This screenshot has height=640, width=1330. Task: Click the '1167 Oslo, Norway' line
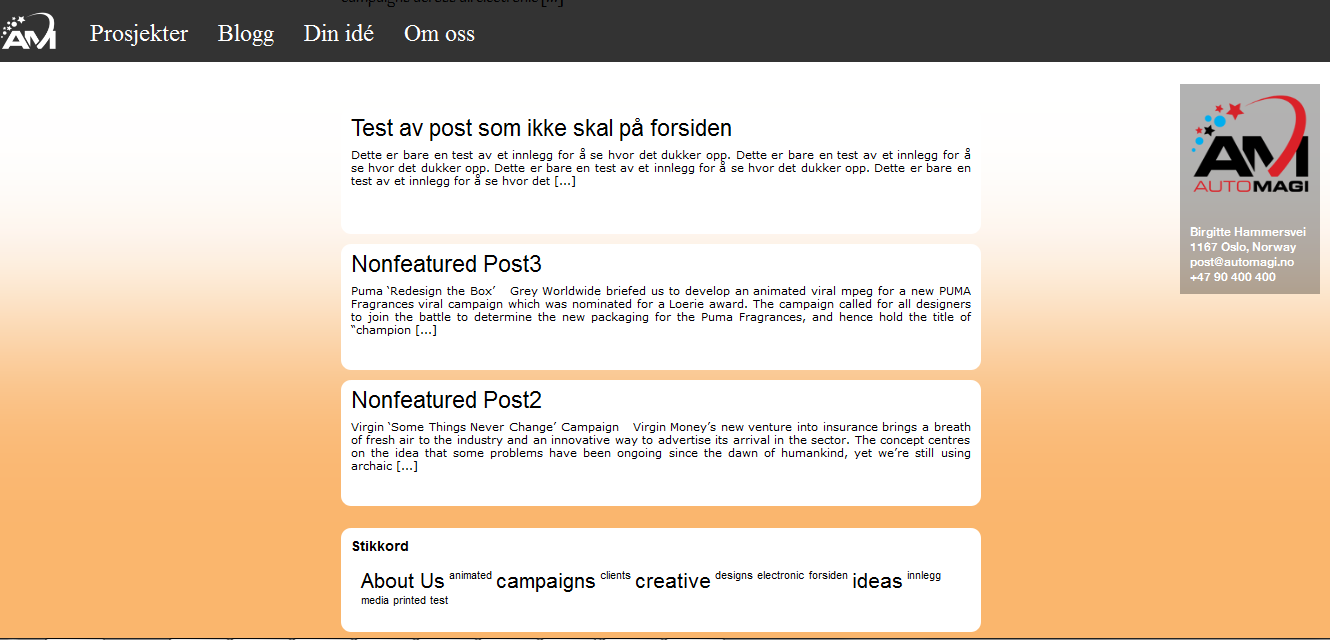[x=1243, y=247]
